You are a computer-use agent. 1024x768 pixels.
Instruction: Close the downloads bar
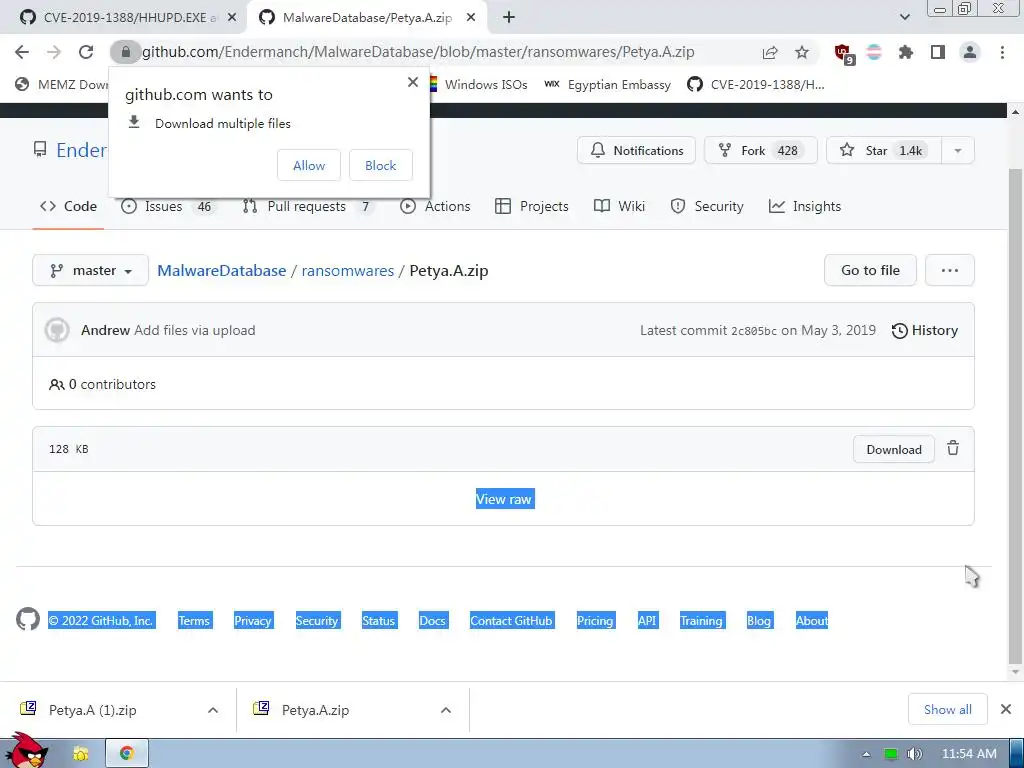[1006, 709]
